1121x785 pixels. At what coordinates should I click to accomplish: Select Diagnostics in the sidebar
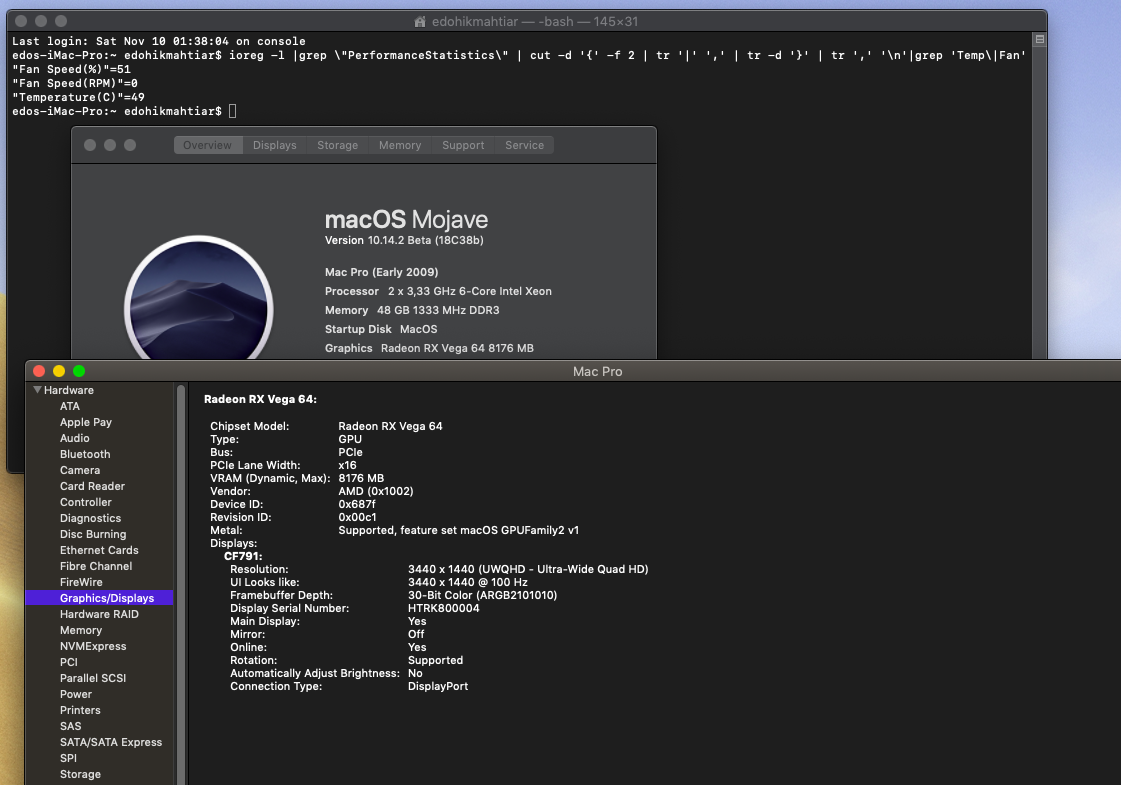pyautogui.click(x=90, y=518)
